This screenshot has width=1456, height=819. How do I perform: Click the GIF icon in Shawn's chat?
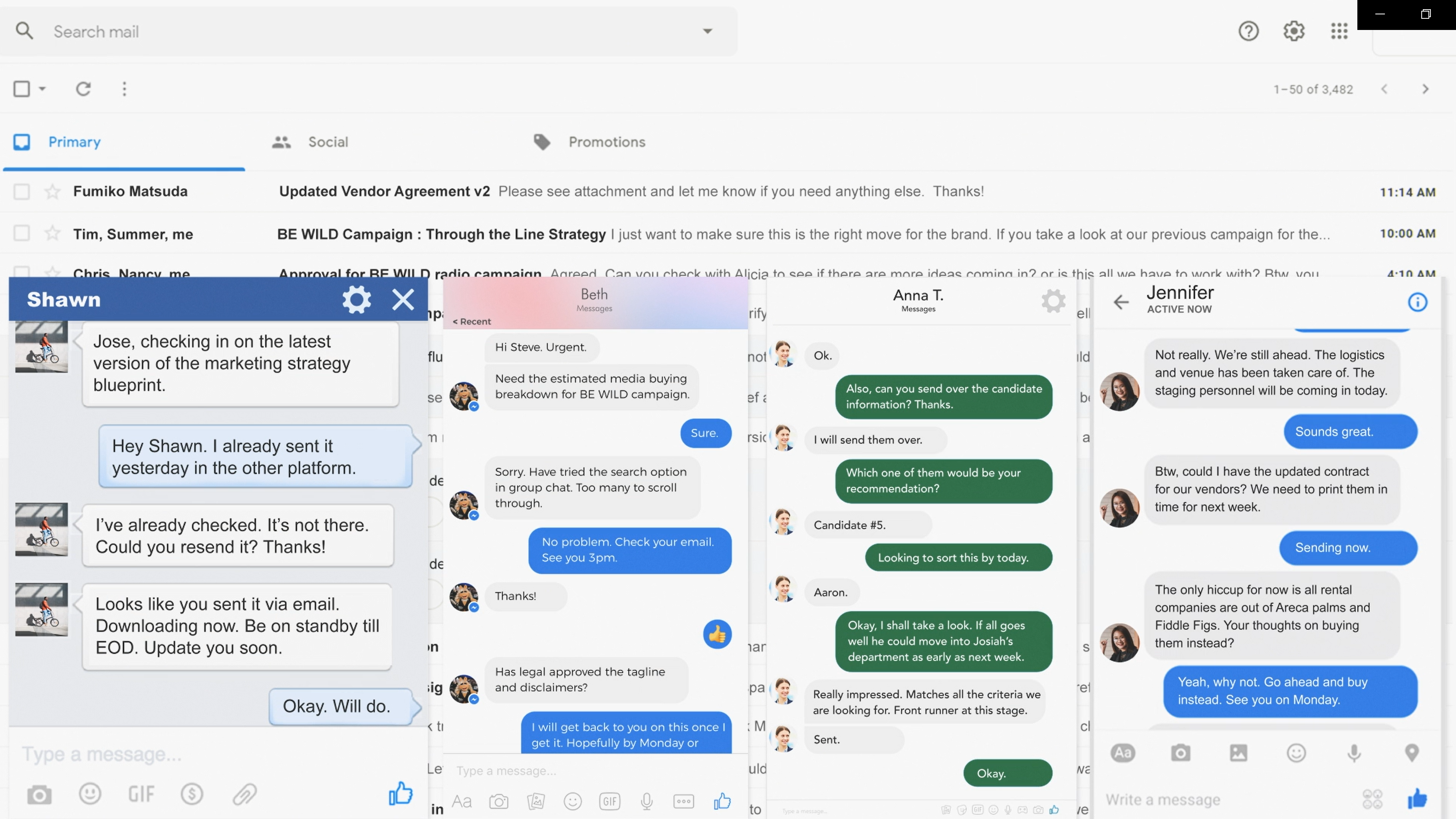(x=141, y=794)
